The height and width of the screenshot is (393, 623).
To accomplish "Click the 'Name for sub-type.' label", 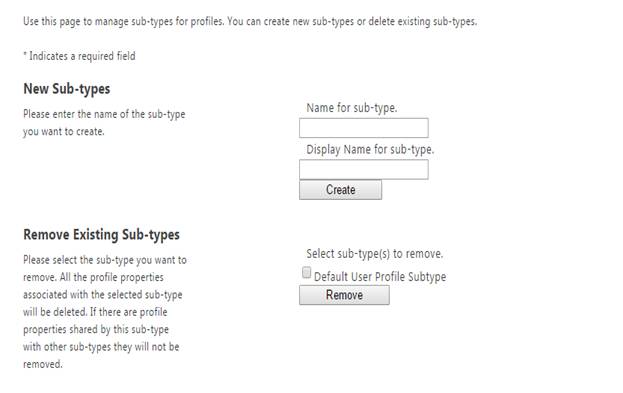I will [352, 108].
